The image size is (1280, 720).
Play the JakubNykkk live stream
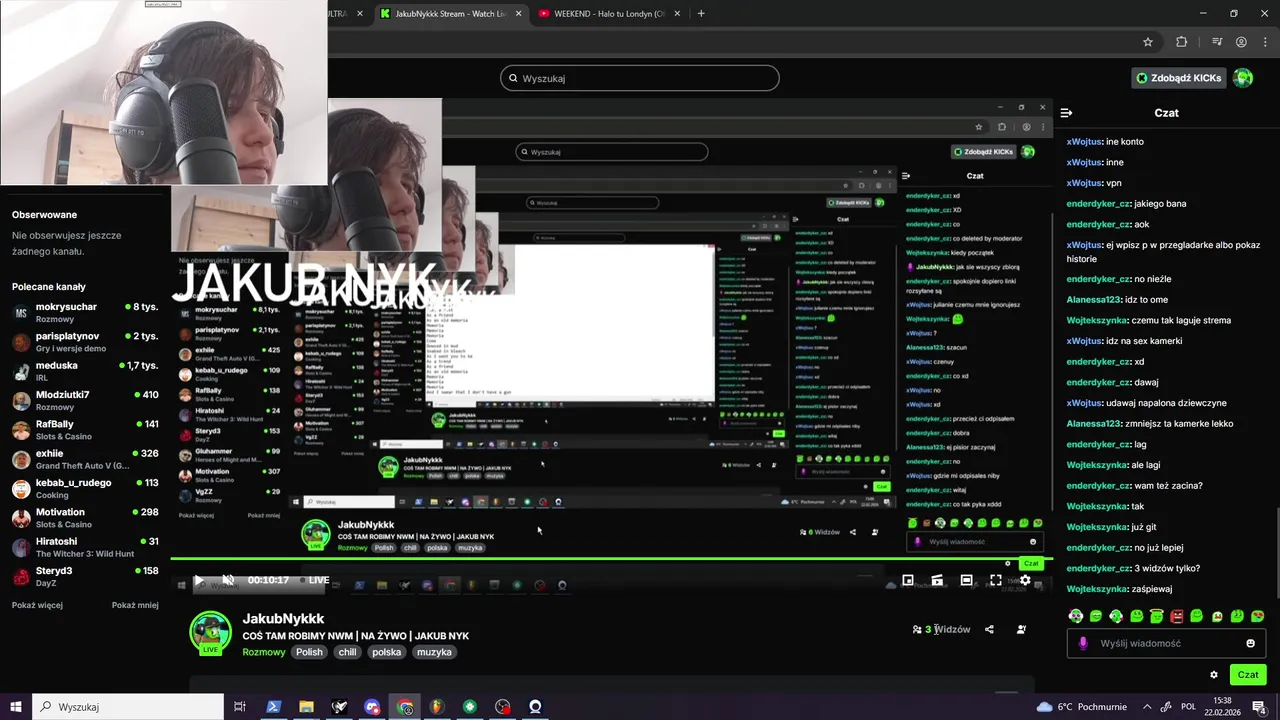[x=198, y=580]
